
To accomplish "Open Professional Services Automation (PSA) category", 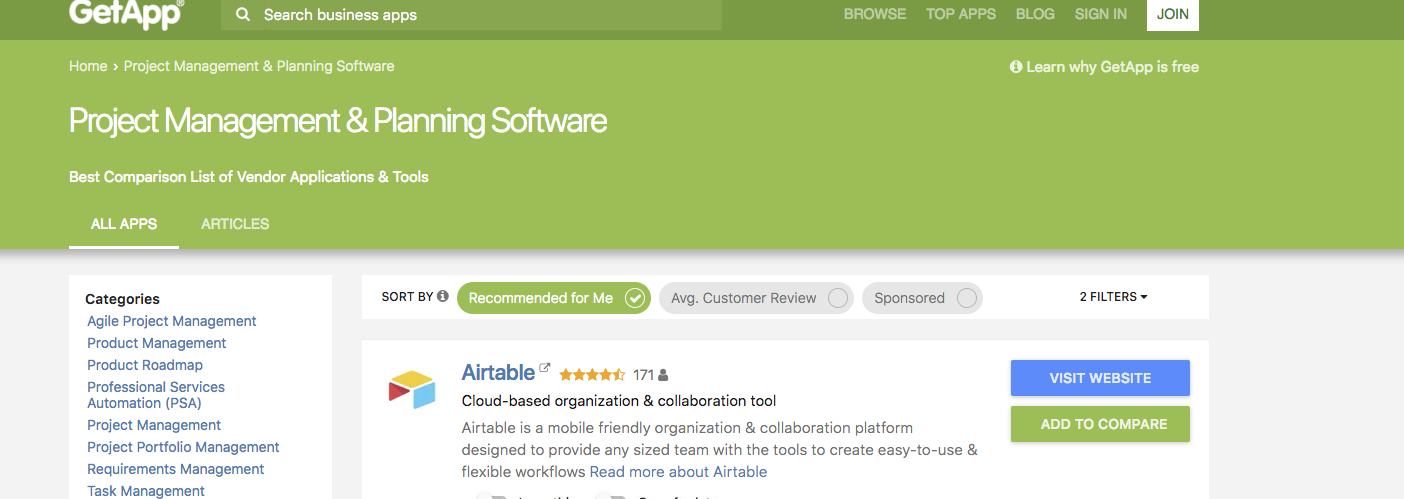I will [x=156, y=395].
